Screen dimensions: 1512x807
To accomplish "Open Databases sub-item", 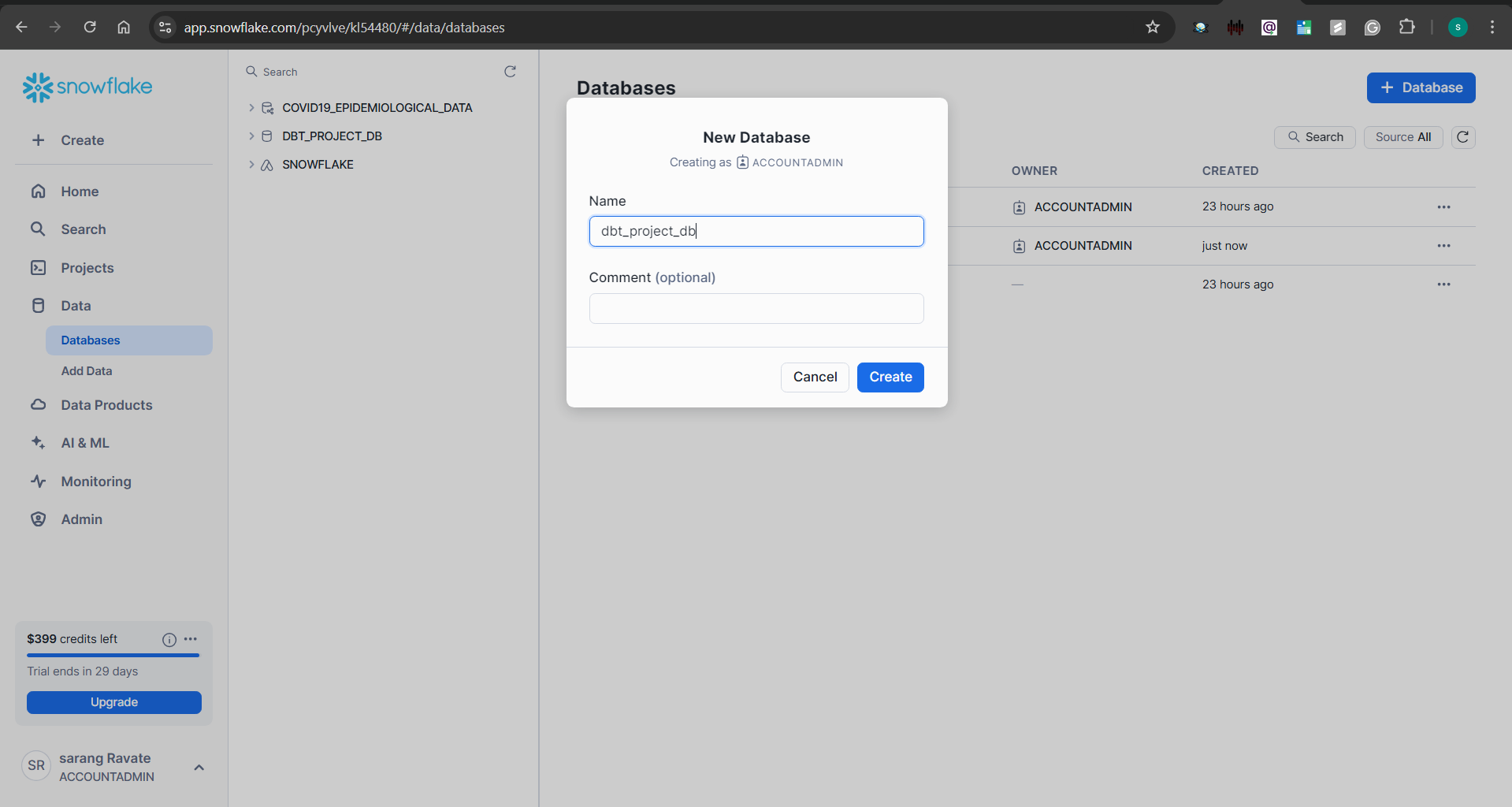I will (129, 340).
